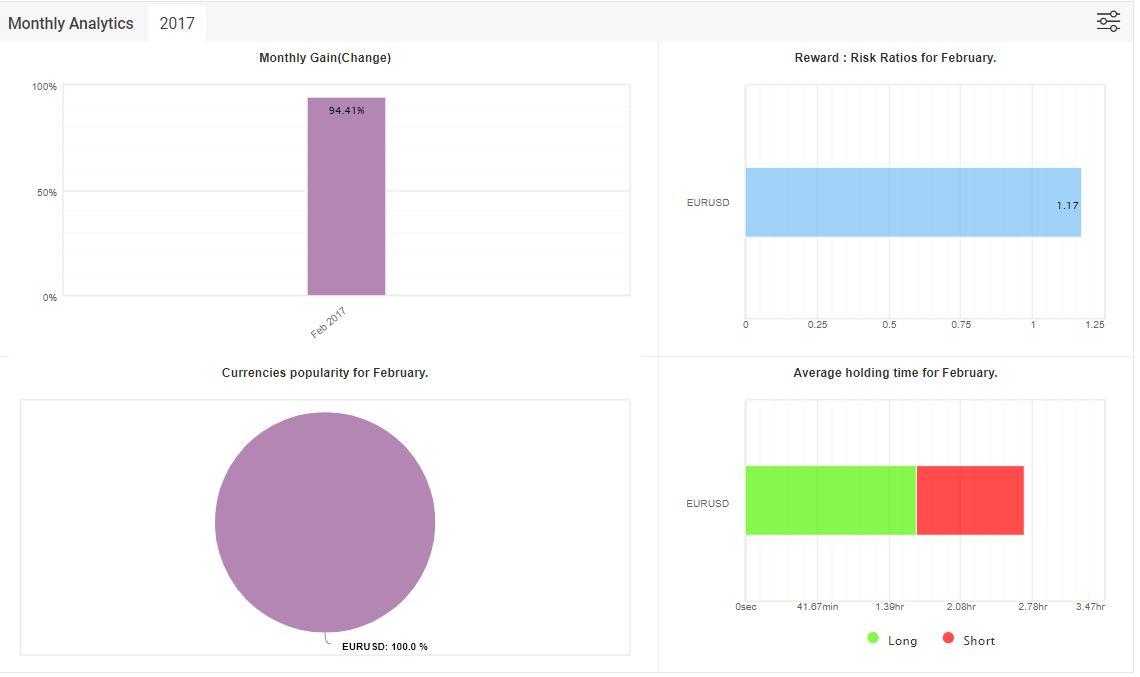
Task: Click EURUSD axis label in holding time chart
Action: [708, 504]
